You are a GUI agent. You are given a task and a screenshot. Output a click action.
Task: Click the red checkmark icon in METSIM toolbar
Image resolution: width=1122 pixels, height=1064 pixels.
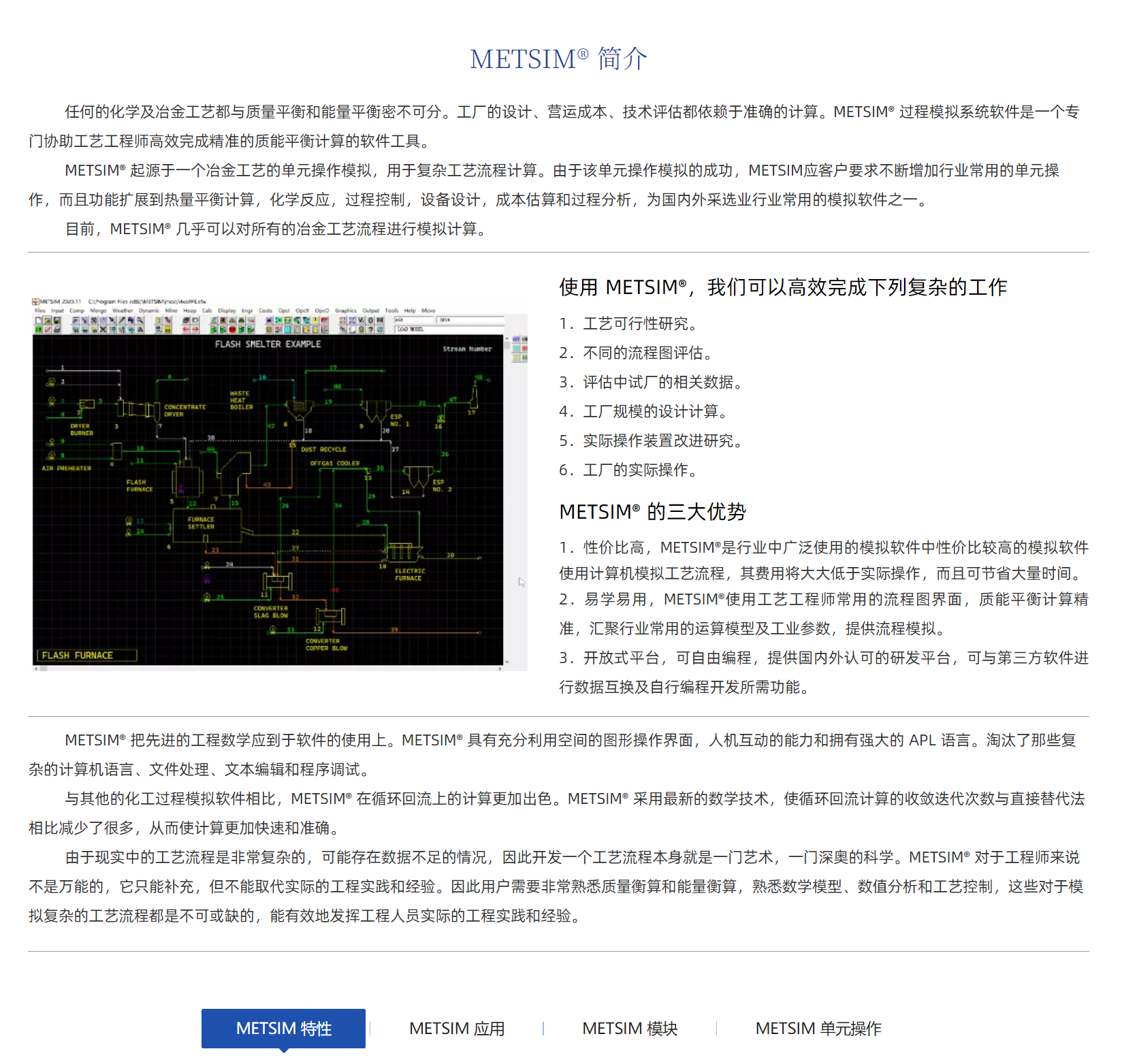(48, 329)
